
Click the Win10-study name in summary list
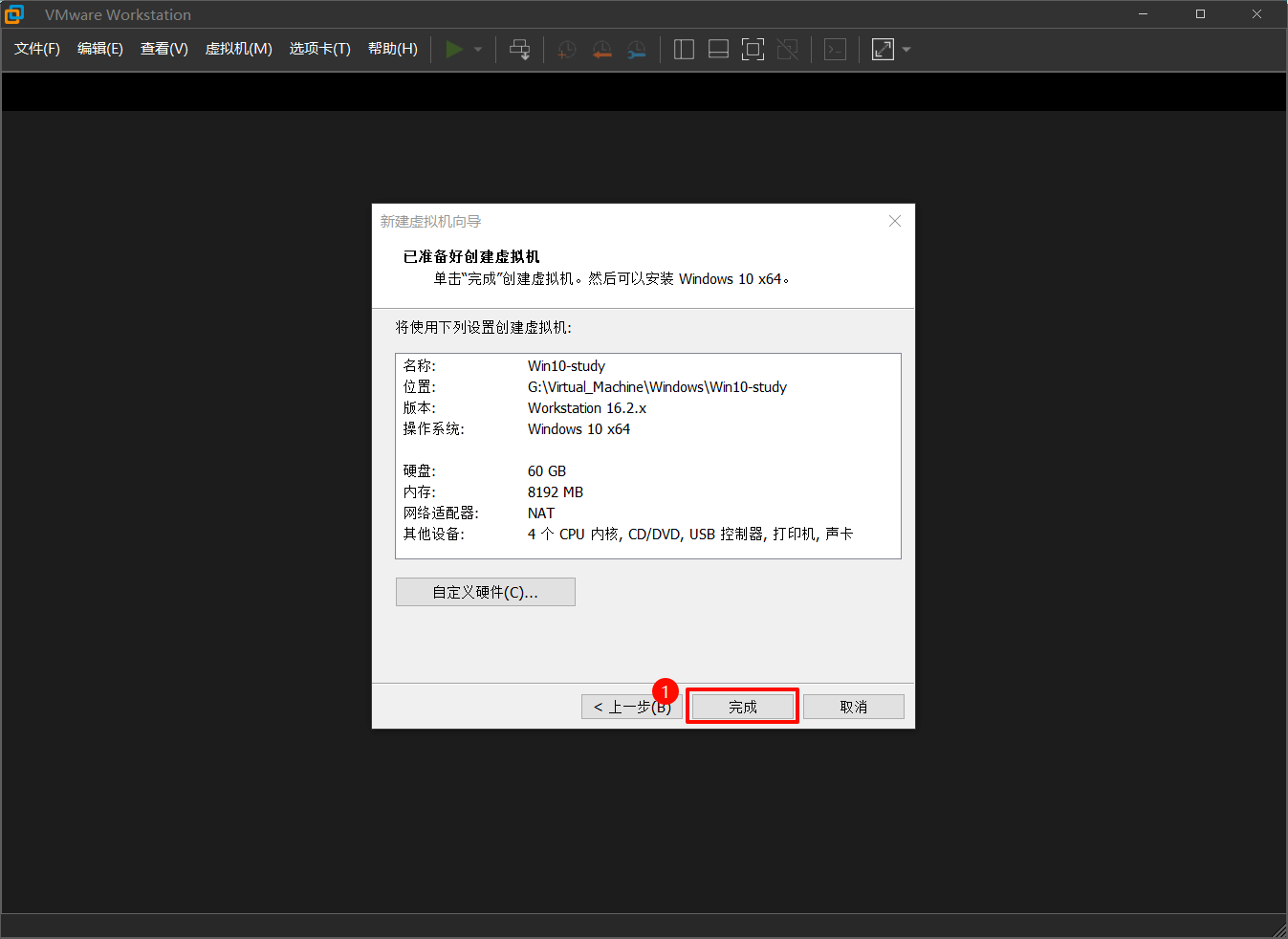pyautogui.click(x=566, y=365)
